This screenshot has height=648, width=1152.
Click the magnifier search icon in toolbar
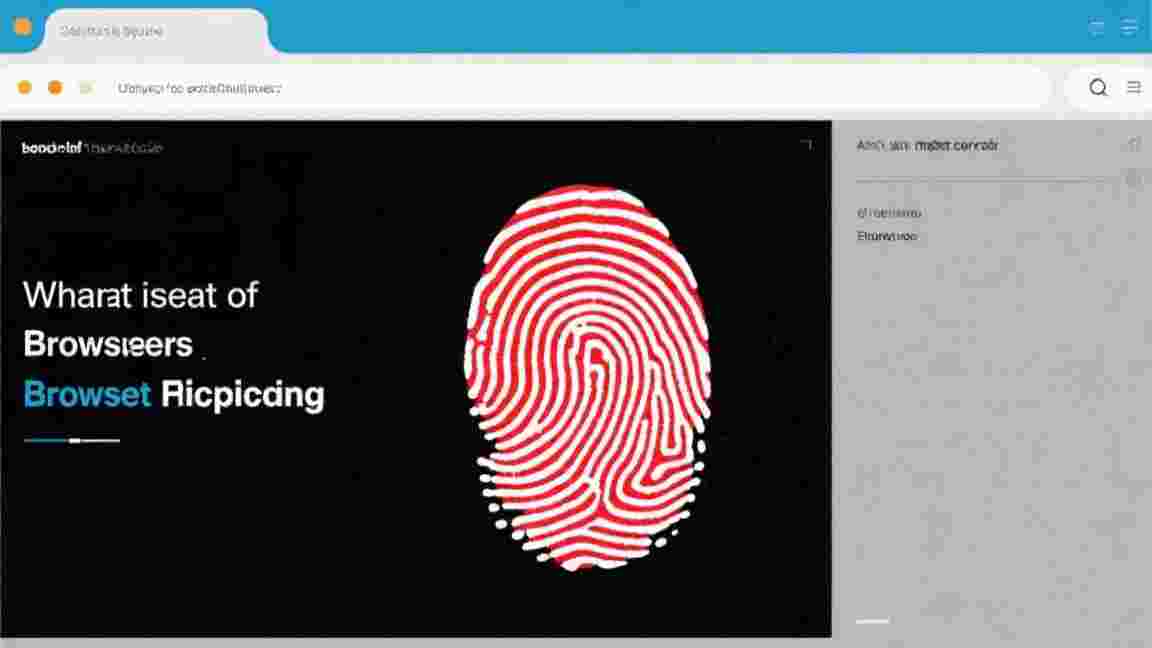point(1098,87)
